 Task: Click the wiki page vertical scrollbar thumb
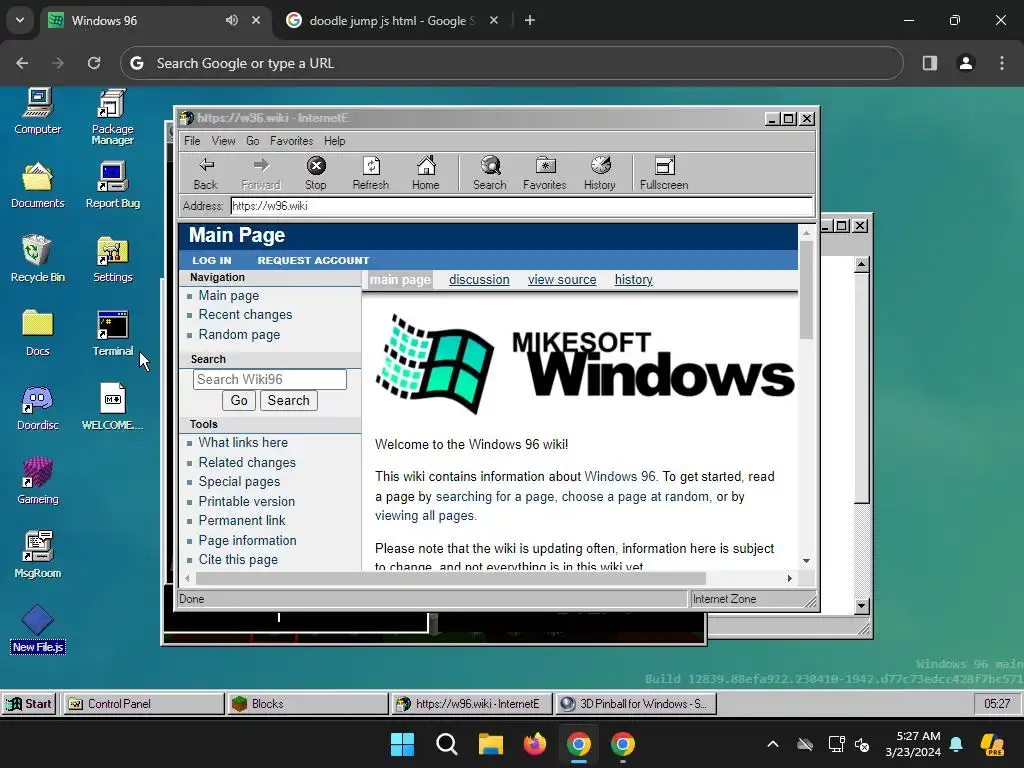click(807, 289)
